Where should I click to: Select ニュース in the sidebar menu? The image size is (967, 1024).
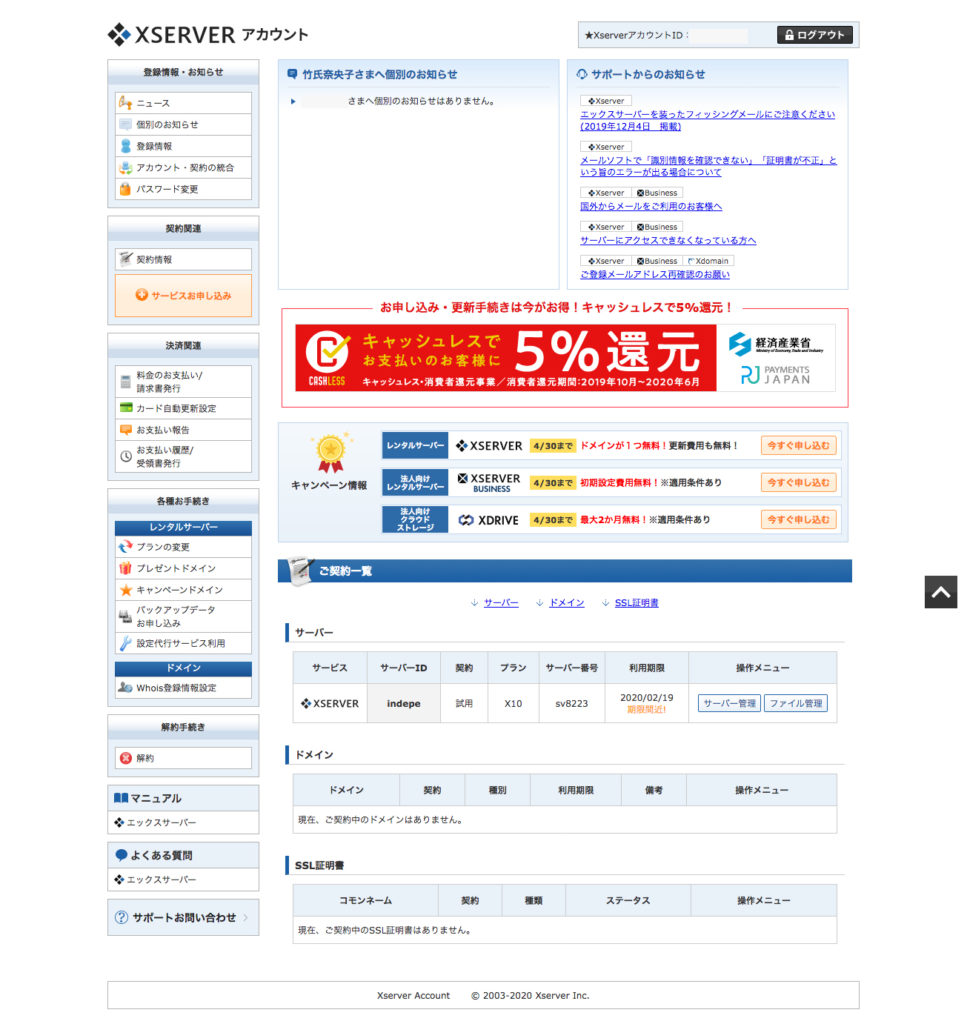pyautogui.click(x=183, y=103)
